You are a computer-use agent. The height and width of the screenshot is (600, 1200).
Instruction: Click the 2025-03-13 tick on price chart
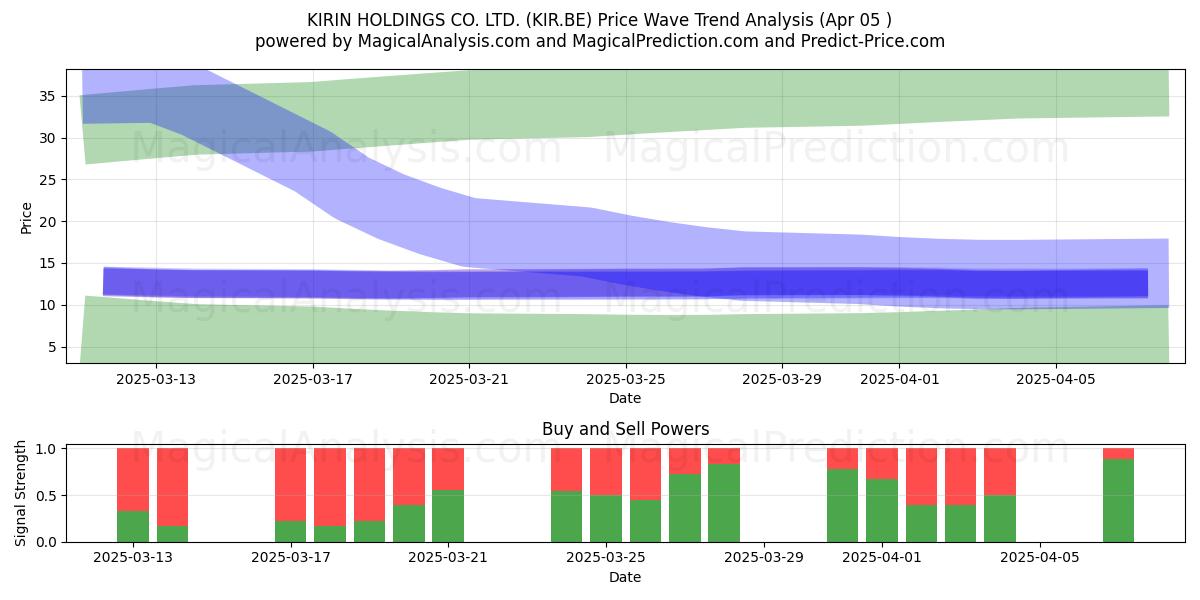[156, 379]
